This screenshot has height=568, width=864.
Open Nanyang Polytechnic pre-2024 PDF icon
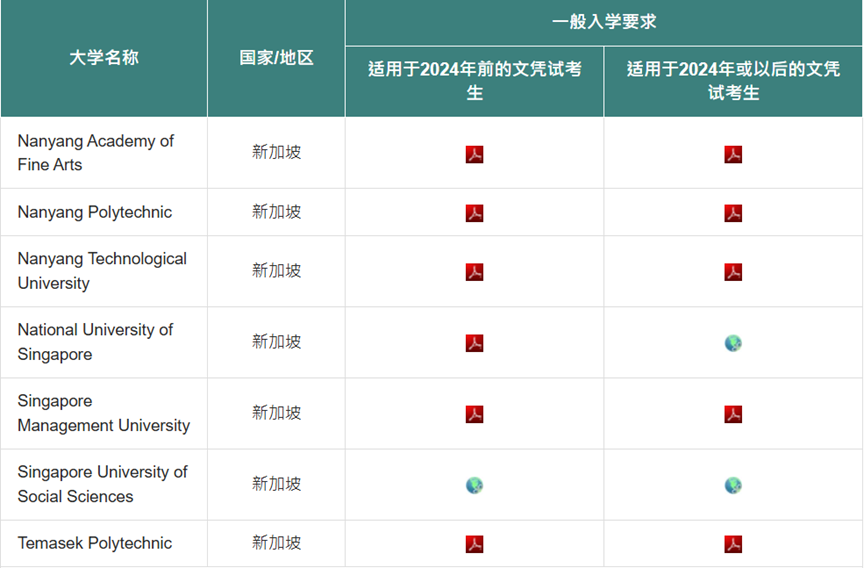(474, 213)
